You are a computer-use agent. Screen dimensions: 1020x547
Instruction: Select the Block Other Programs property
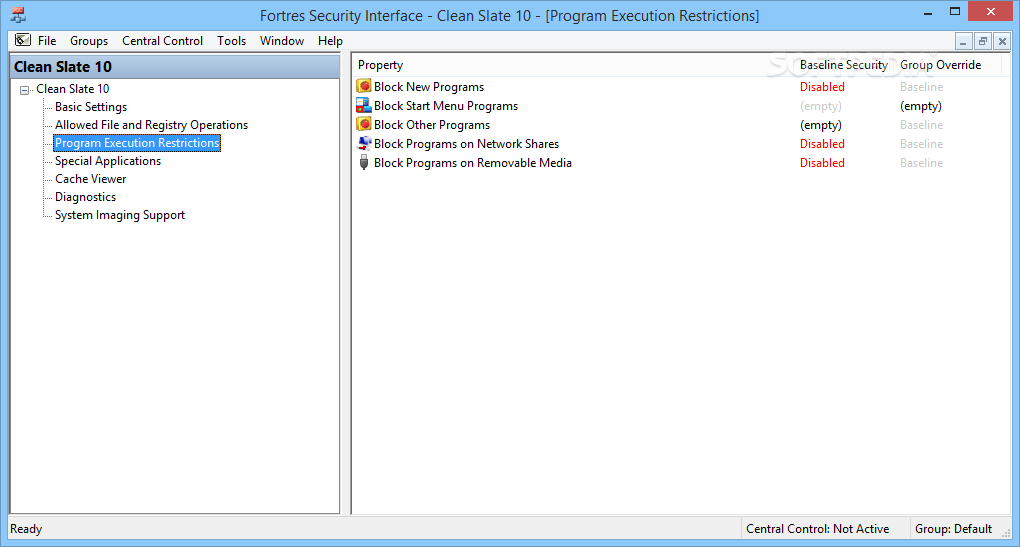point(432,125)
